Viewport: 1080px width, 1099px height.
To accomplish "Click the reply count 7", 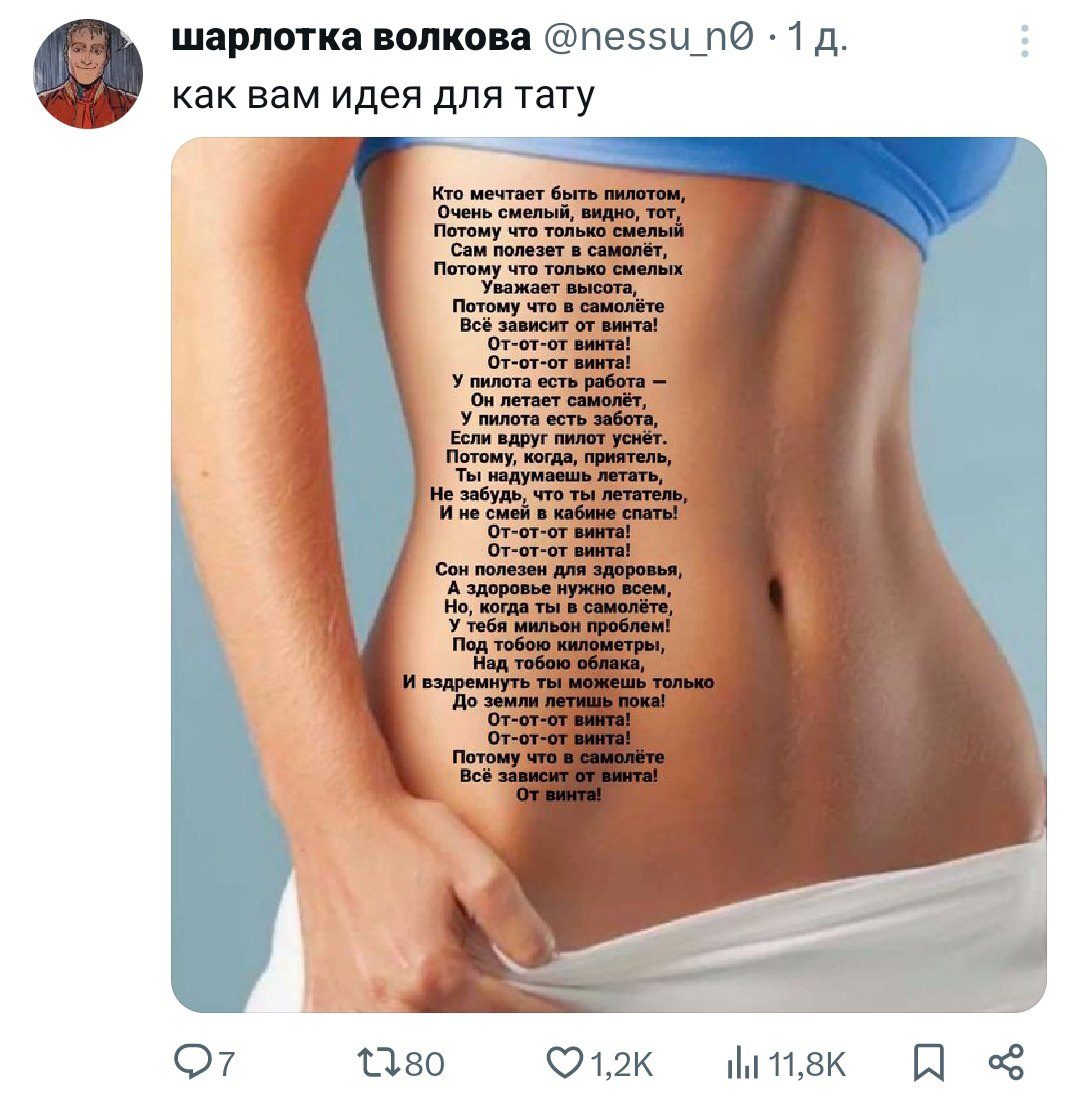I will point(226,1064).
